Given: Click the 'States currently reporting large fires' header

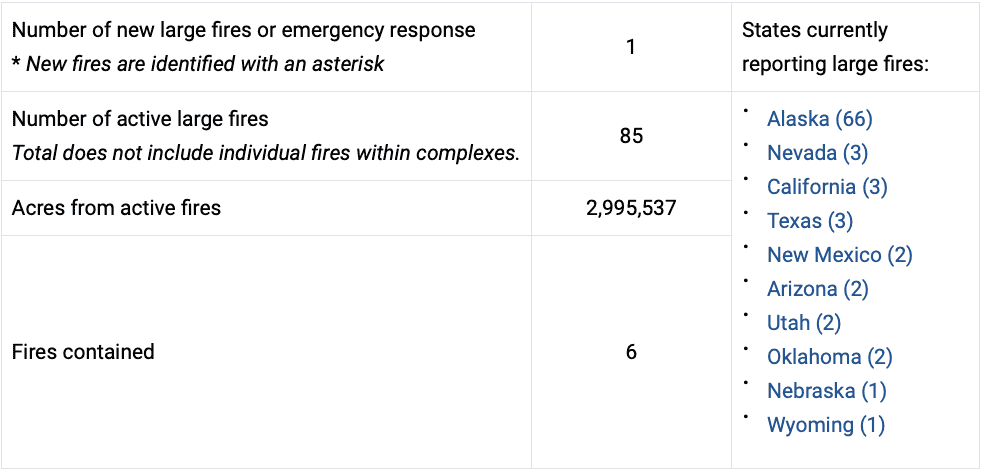Looking at the screenshot, I should (x=835, y=47).
